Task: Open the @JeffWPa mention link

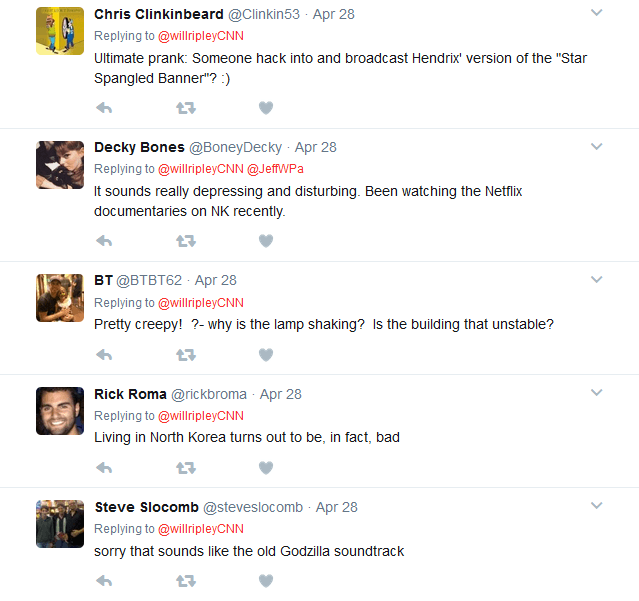Action: point(273,169)
